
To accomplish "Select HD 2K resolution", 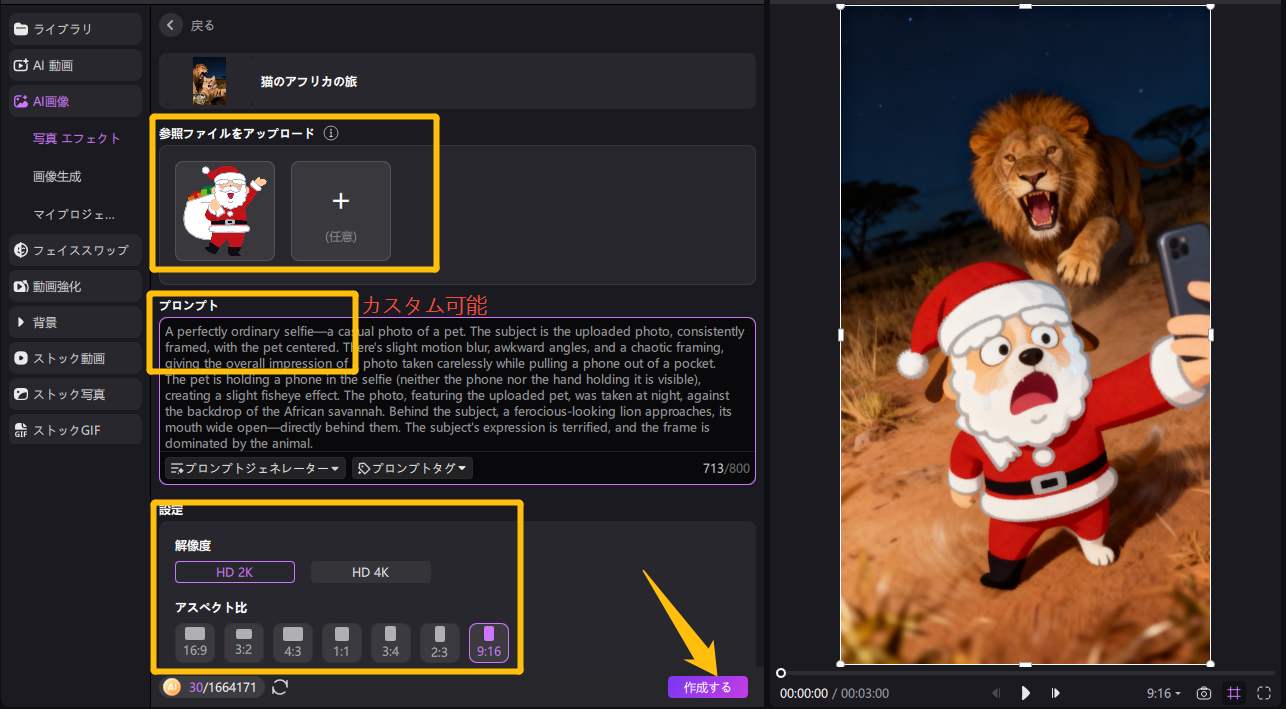I will coord(235,572).
